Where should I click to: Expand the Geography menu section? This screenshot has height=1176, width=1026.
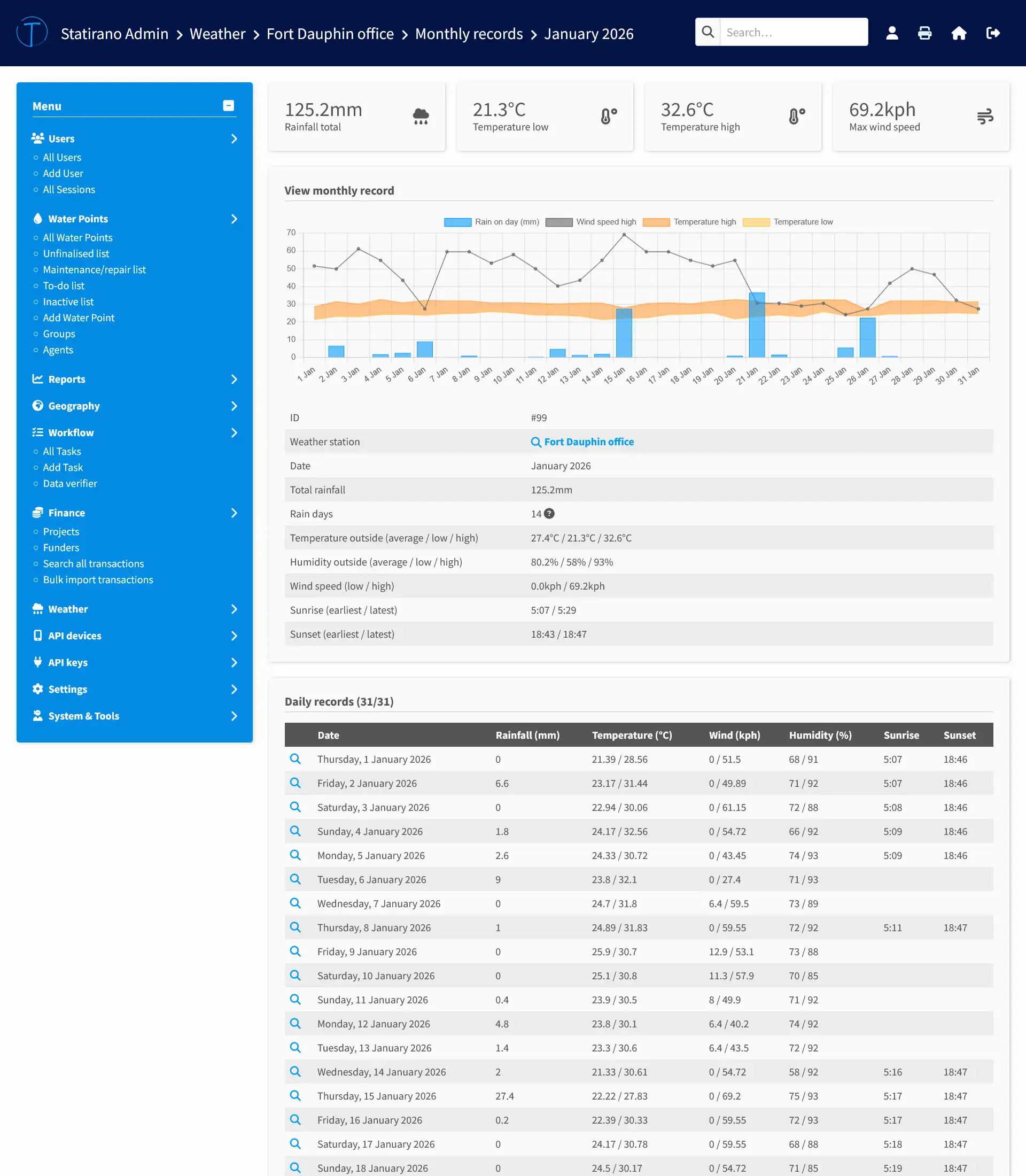(x=74, y=406)
